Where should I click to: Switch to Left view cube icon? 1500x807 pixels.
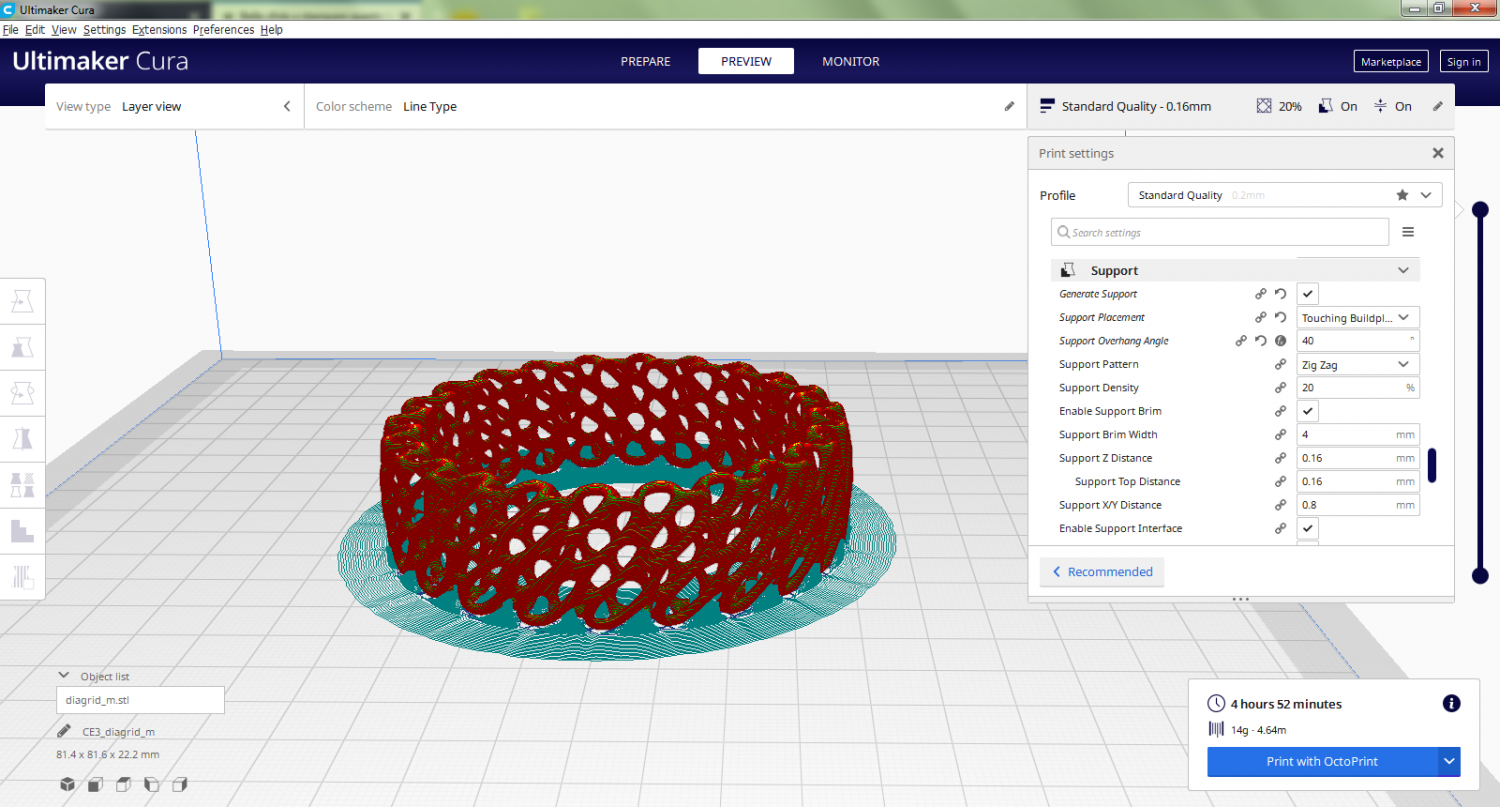coord(152,784)
